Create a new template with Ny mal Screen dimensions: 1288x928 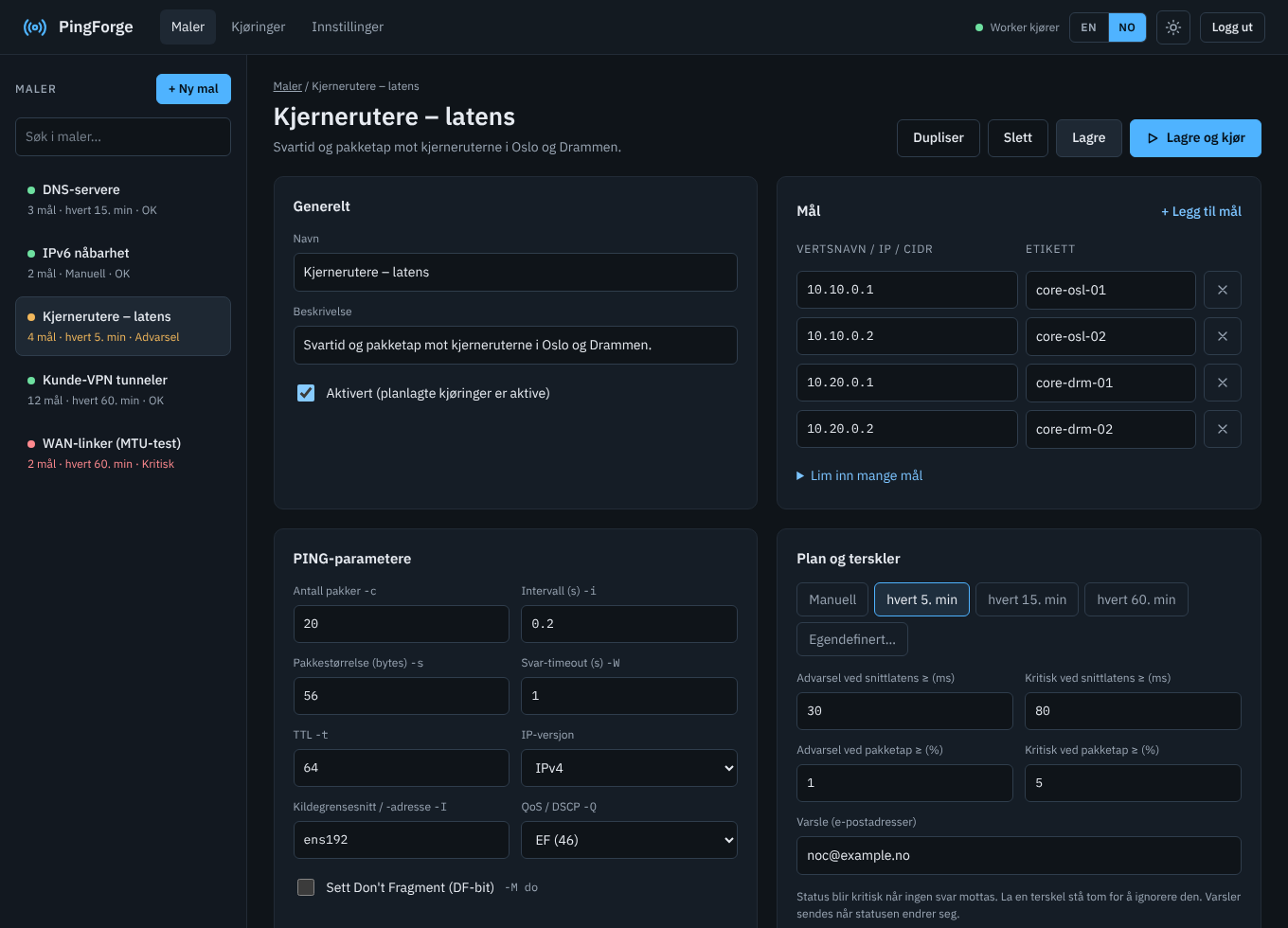[193, 89]
